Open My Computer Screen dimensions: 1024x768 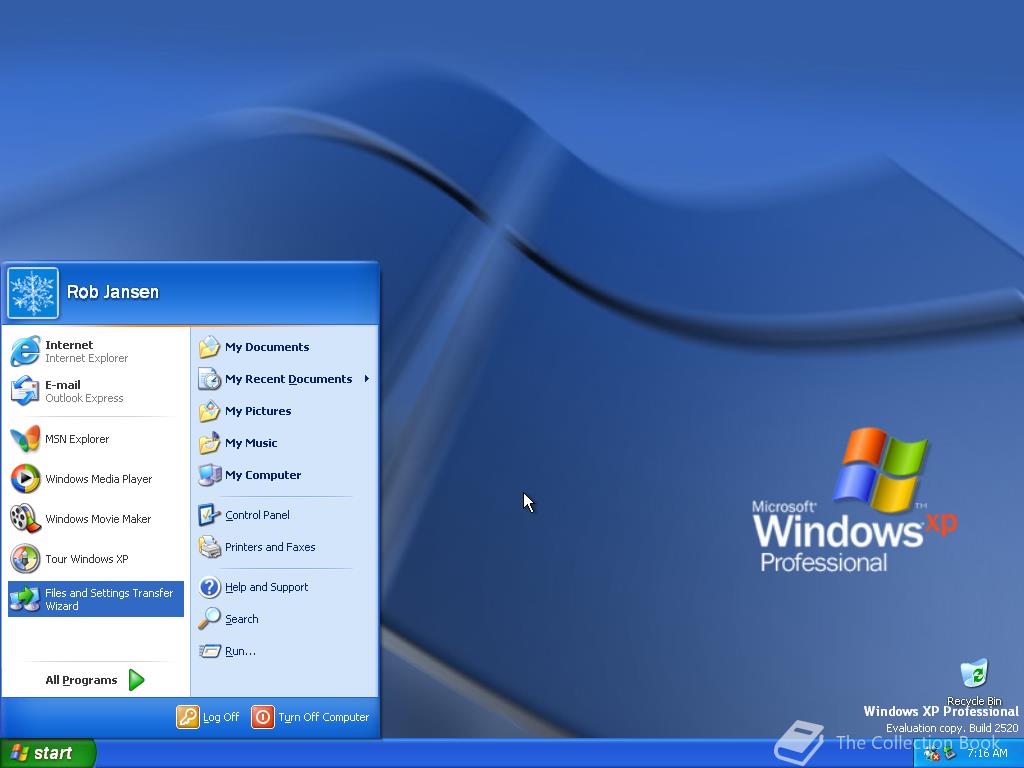(x=284, y=475)
